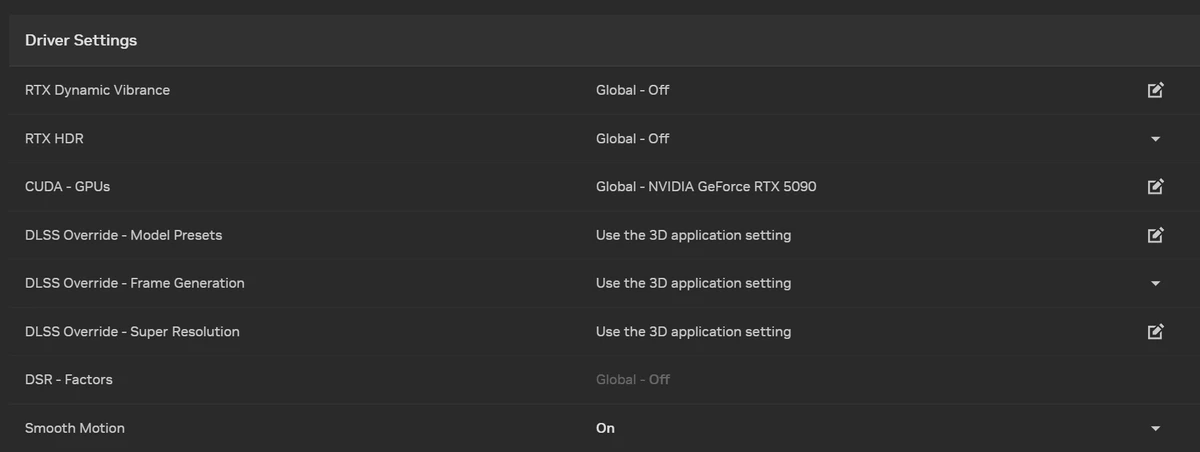
Task: Expand the Smooth Motion dropdown arrow
Action: point(1155,429)
